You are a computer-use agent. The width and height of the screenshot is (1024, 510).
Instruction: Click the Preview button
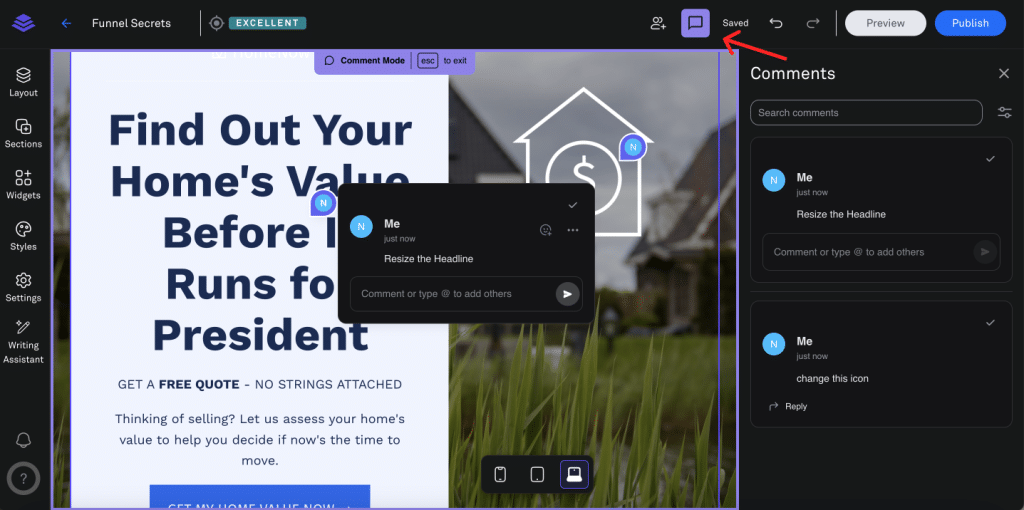[x=885, y=23]
